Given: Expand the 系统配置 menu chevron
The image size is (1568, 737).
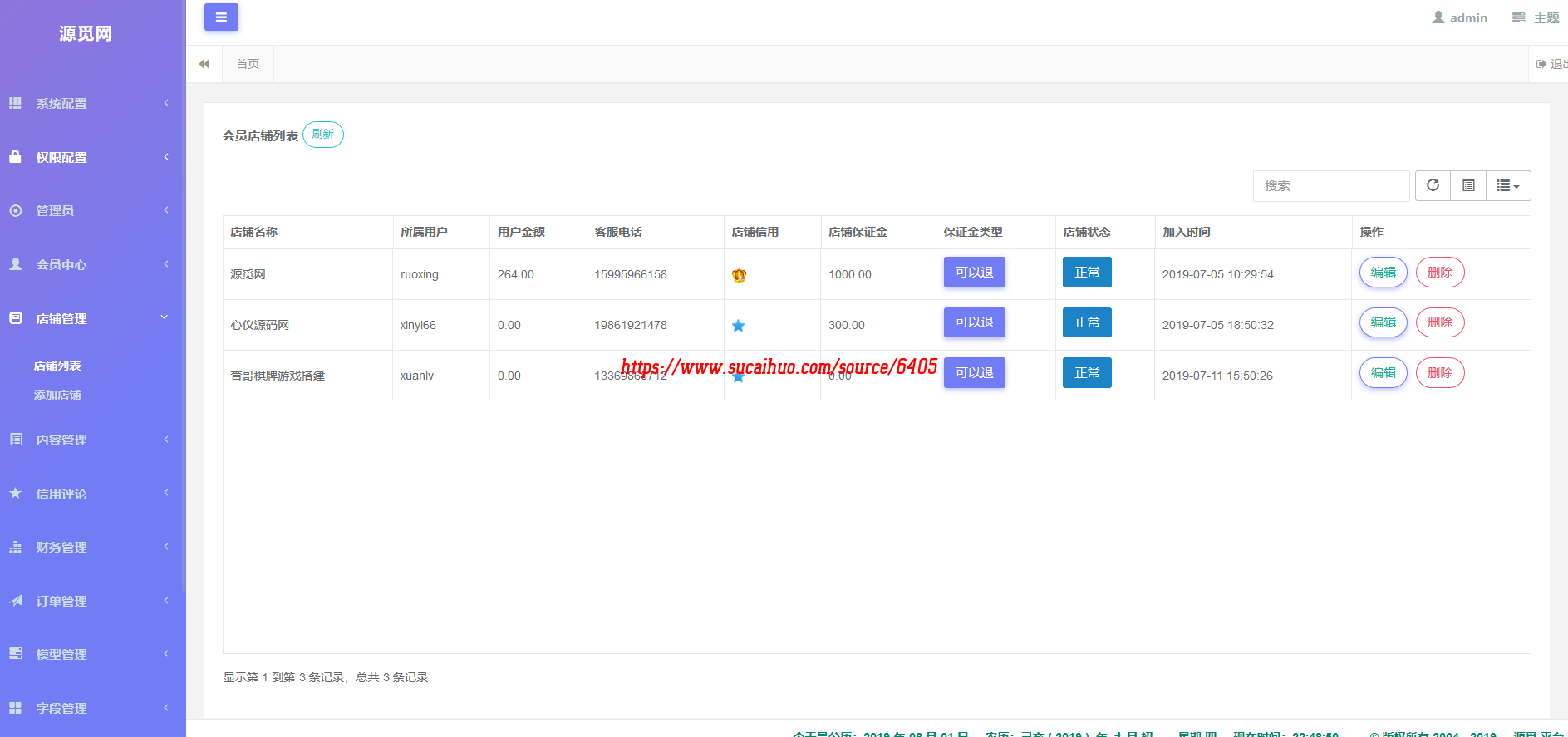Looking at the screenshot, I should click(166, 103).
